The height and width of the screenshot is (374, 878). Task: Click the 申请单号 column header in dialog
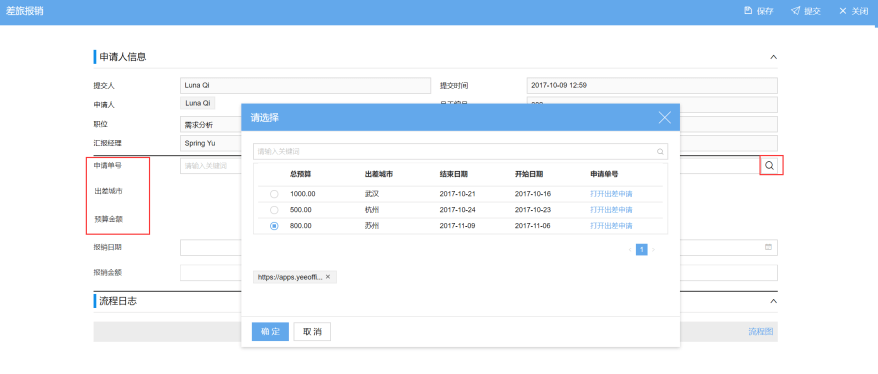pyautogui.click(x=604, y=174)
